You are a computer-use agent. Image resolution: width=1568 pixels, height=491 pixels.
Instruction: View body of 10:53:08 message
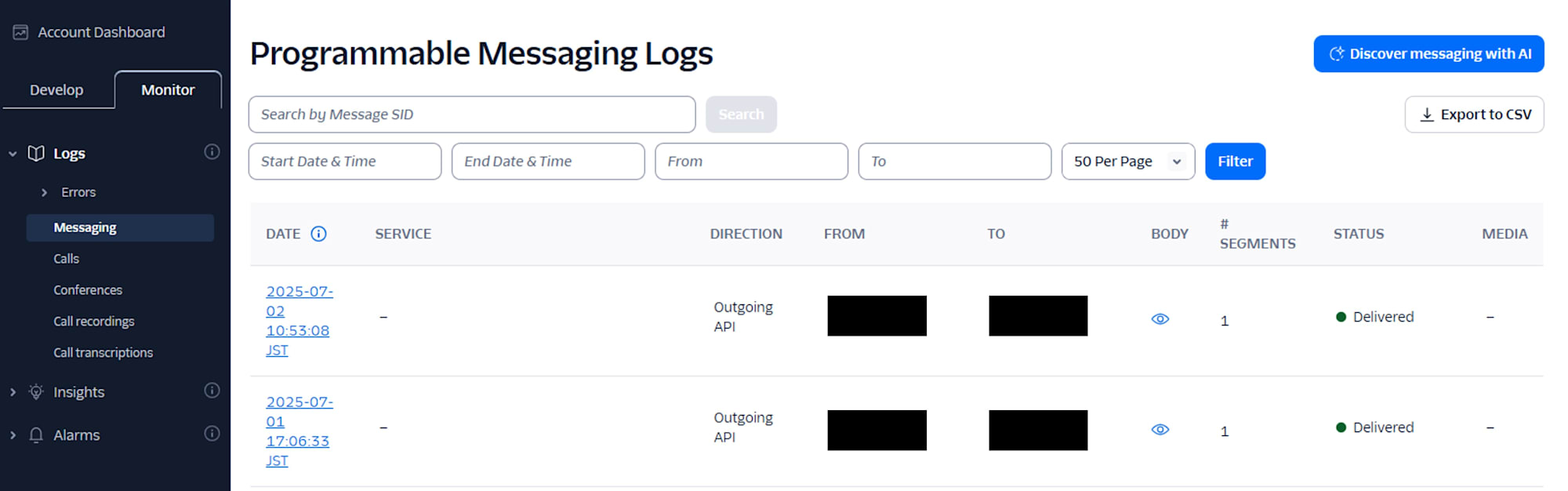1160,319
